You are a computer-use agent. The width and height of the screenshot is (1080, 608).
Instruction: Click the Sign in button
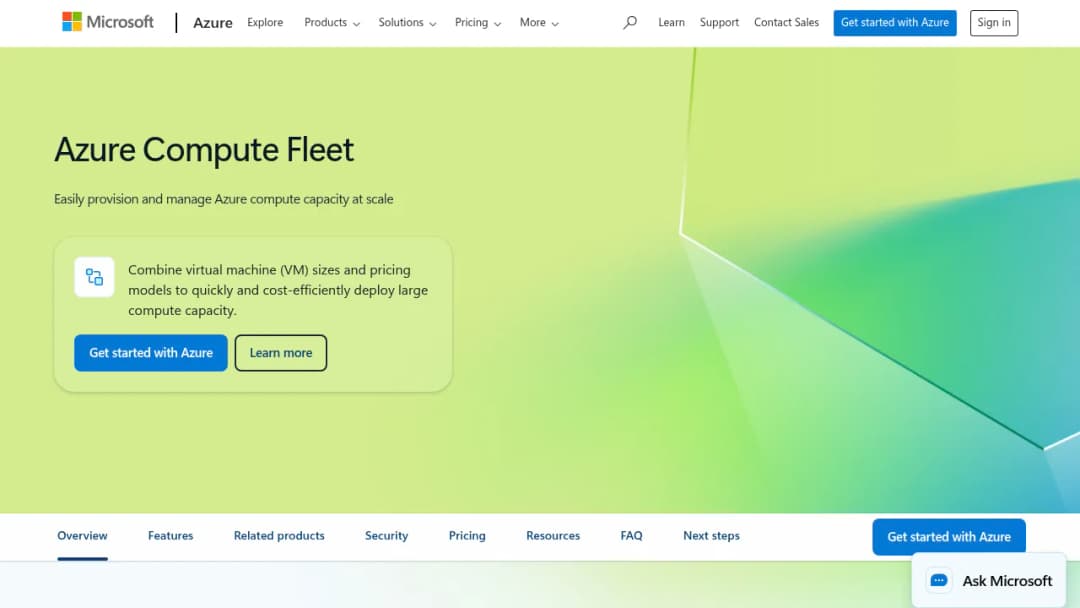tap(994, 23)
